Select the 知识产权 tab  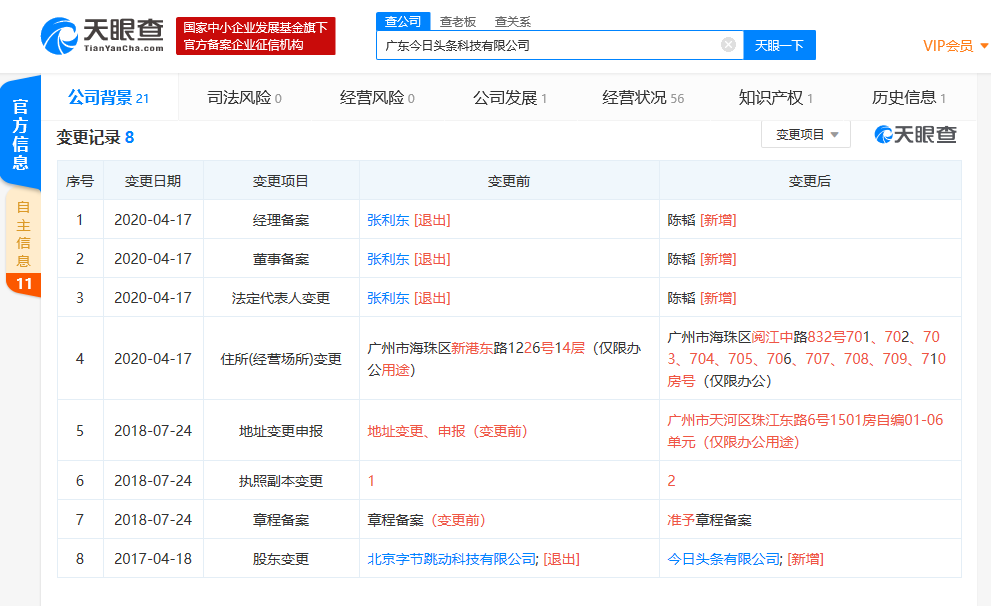click(776, 98)
